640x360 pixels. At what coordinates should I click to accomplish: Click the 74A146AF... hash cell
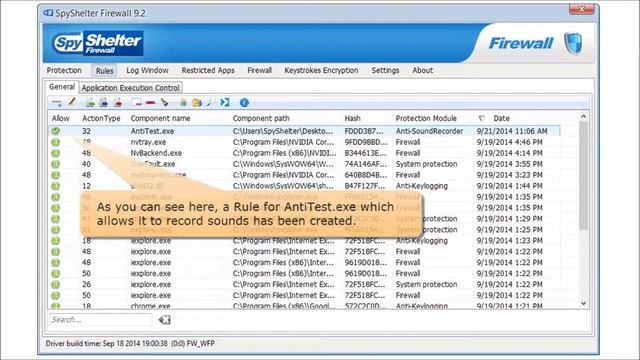[x=366, y=164]
